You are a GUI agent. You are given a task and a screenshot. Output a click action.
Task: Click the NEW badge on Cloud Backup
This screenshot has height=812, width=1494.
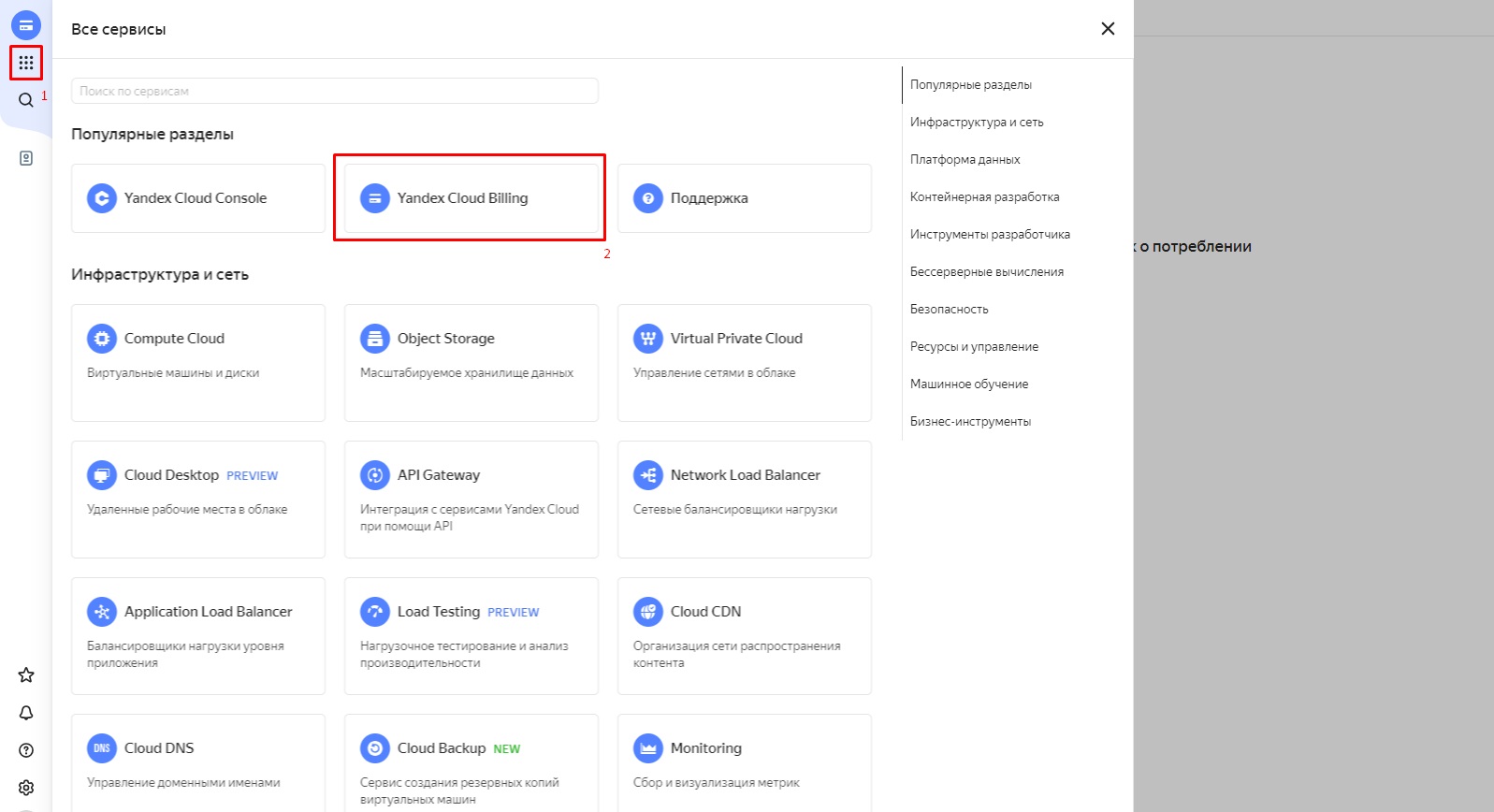507,749
